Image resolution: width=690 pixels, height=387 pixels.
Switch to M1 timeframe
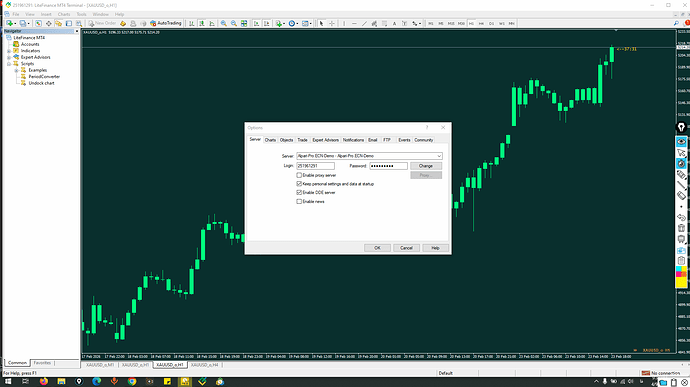click(431, 23)
